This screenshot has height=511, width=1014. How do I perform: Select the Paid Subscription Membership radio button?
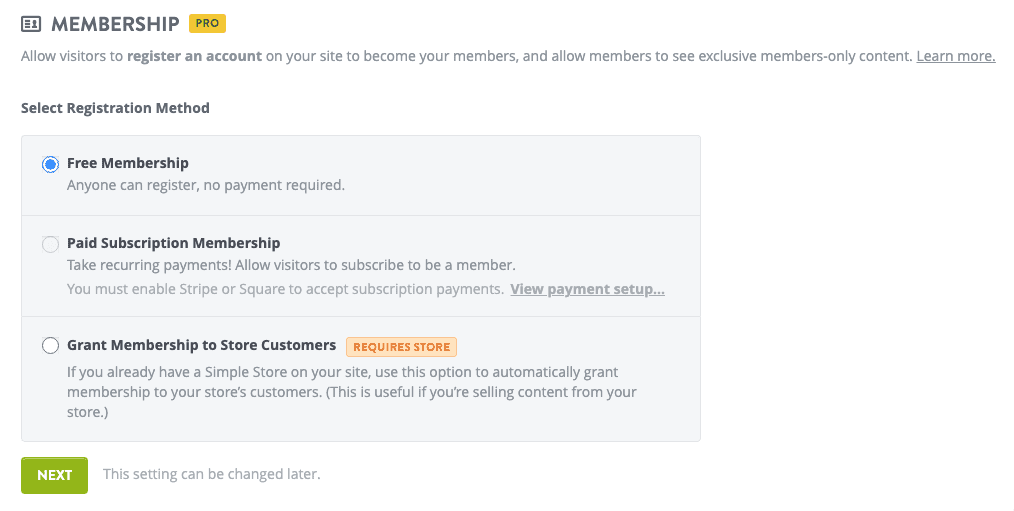(50, 244)
